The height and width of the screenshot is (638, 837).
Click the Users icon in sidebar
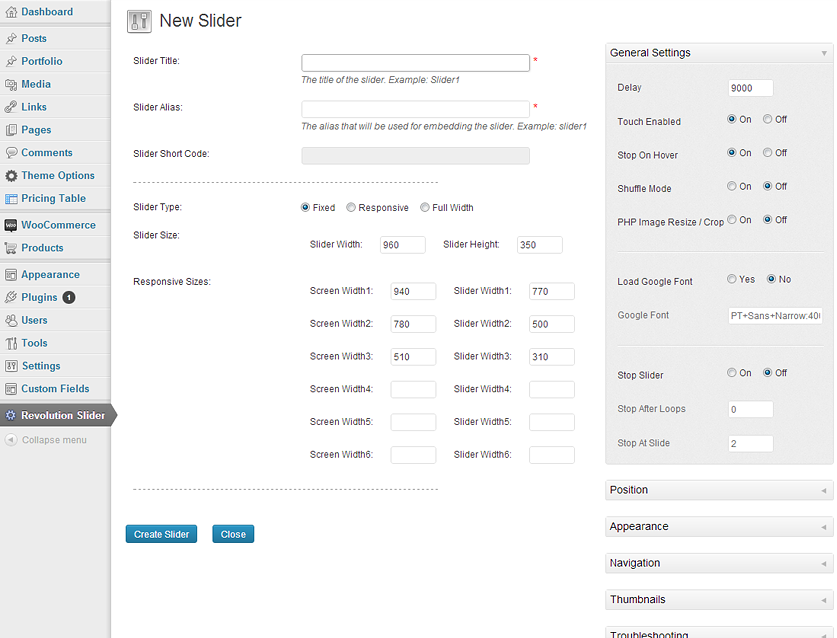(11, 320)
